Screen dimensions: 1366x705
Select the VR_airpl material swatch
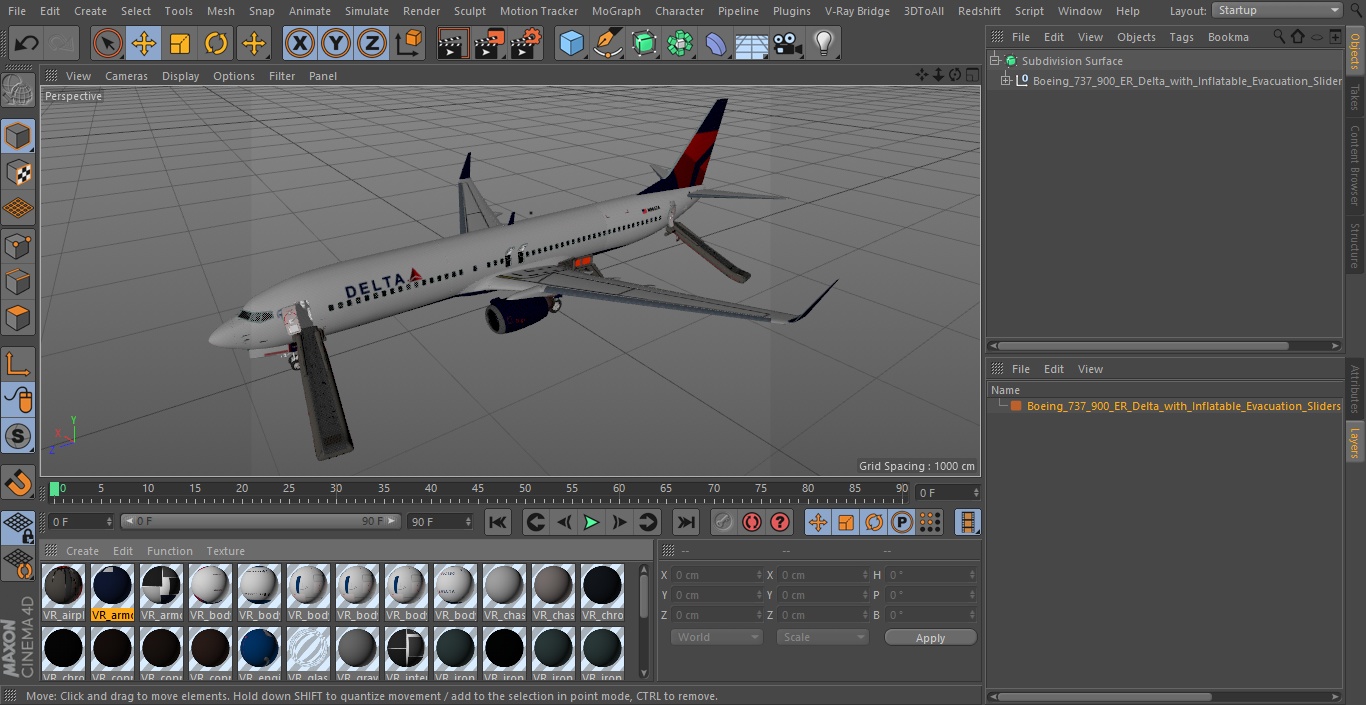(63, 592)
